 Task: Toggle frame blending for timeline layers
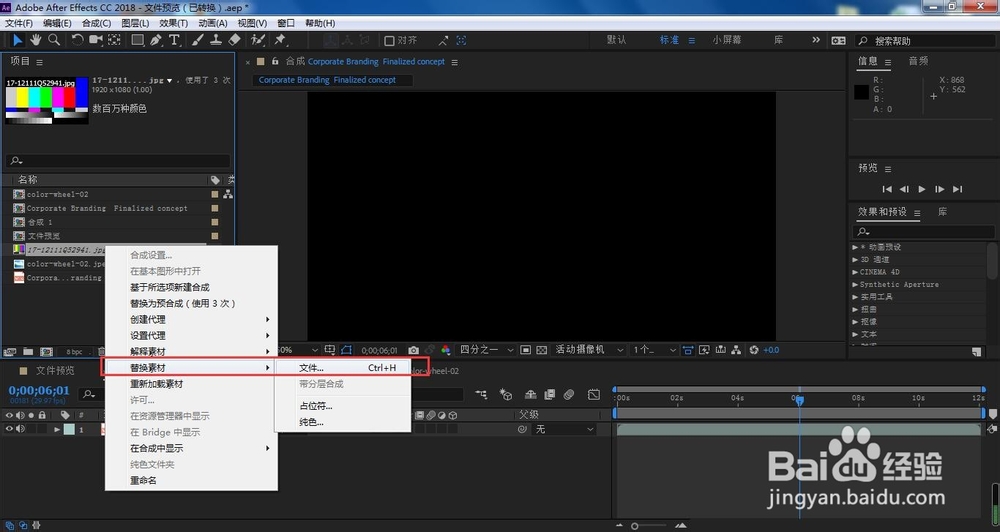(x=549, y=395)
